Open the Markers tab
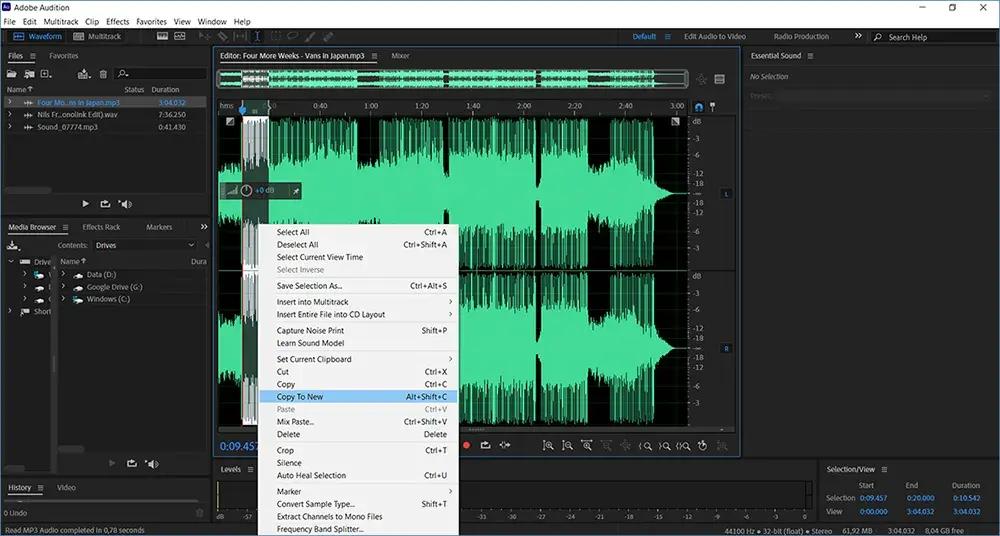 pyautogui.click(x=159, y=227)
